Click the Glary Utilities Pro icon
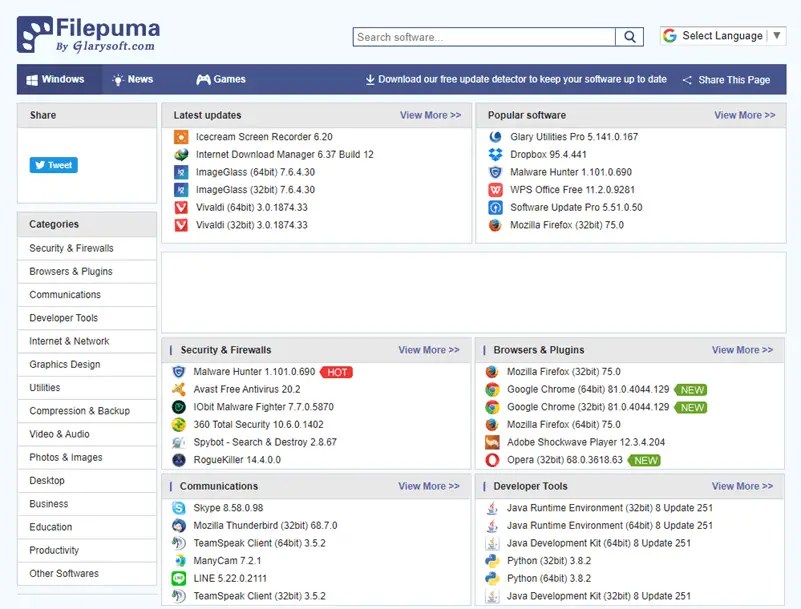Screen dimensions: 801x609 click(495, 137)
